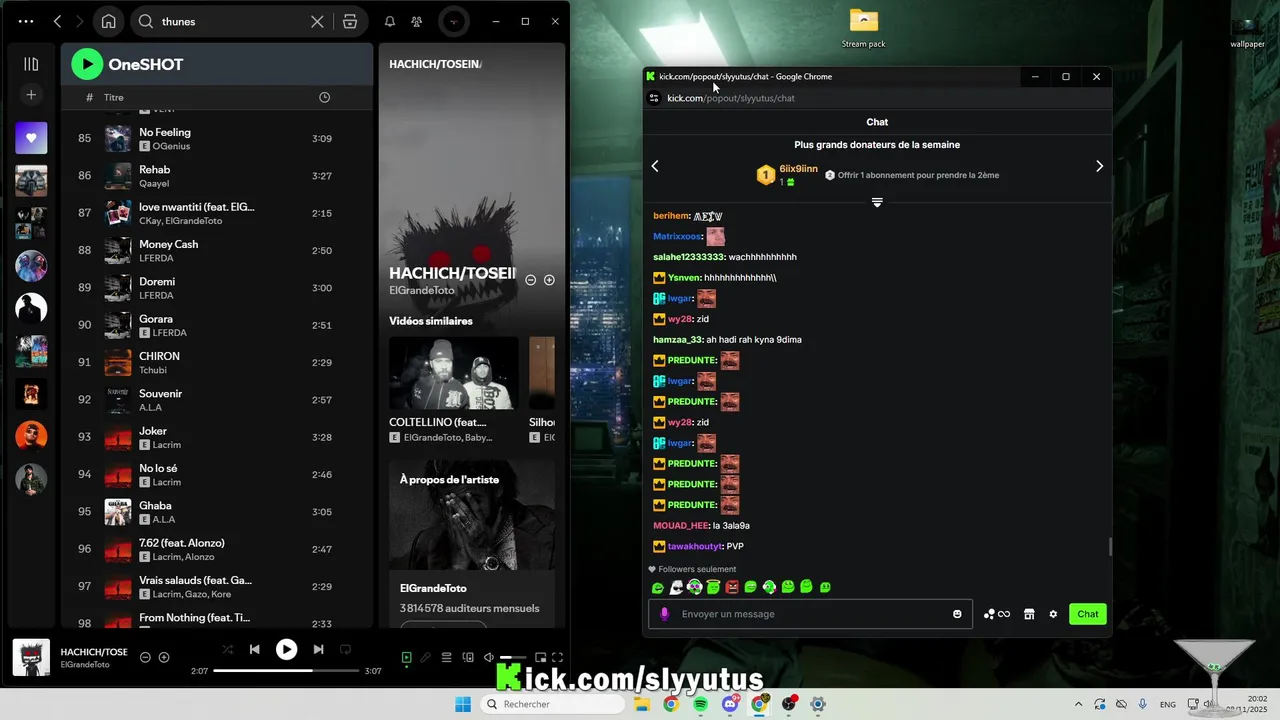The image size is (1280, 720).
Task: Open the Windows Start menu
Action: [463, 704]
